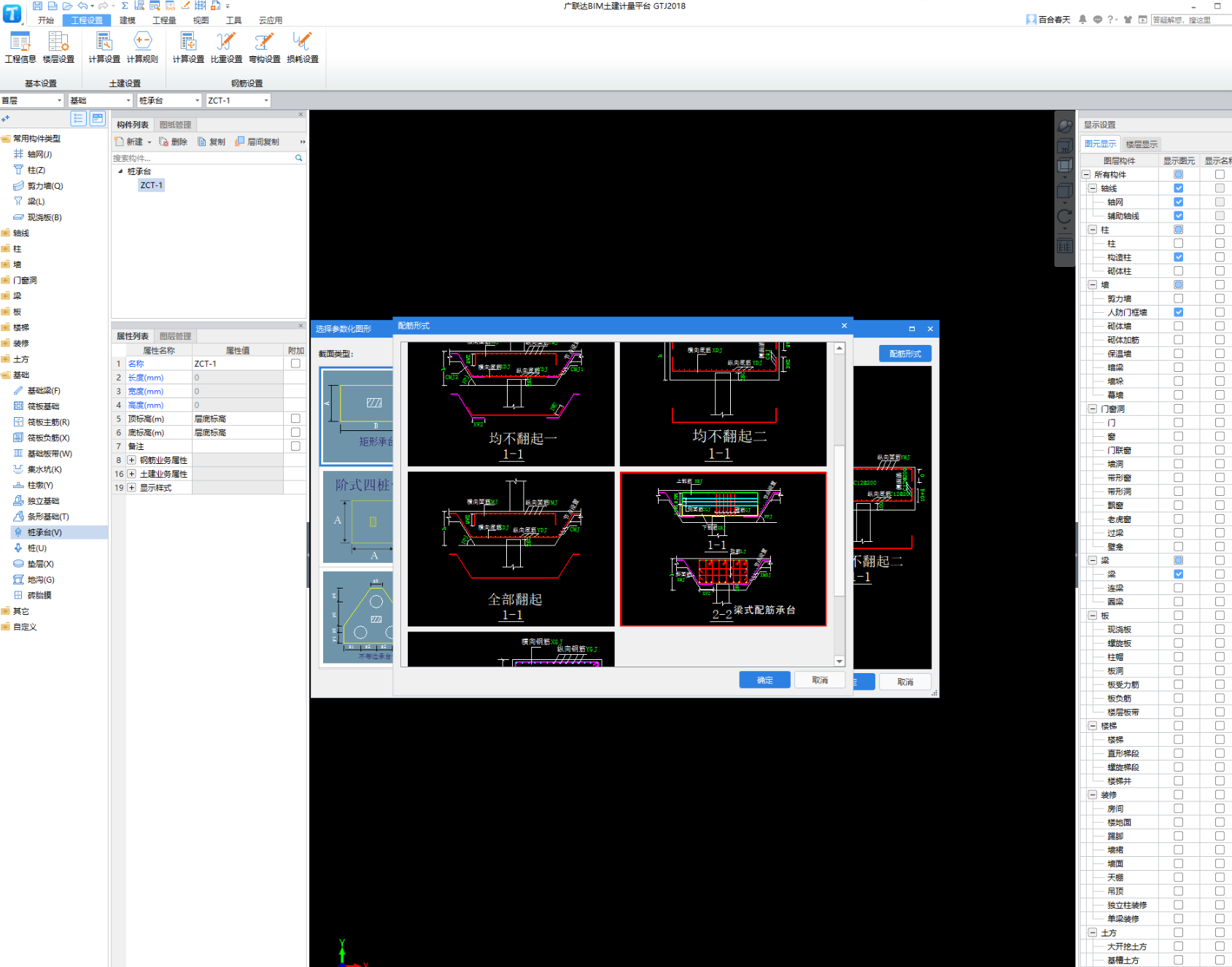1232x967 pixels.
Task: Click the 搜索构件 search field
Action: click(x=203, y=158)
